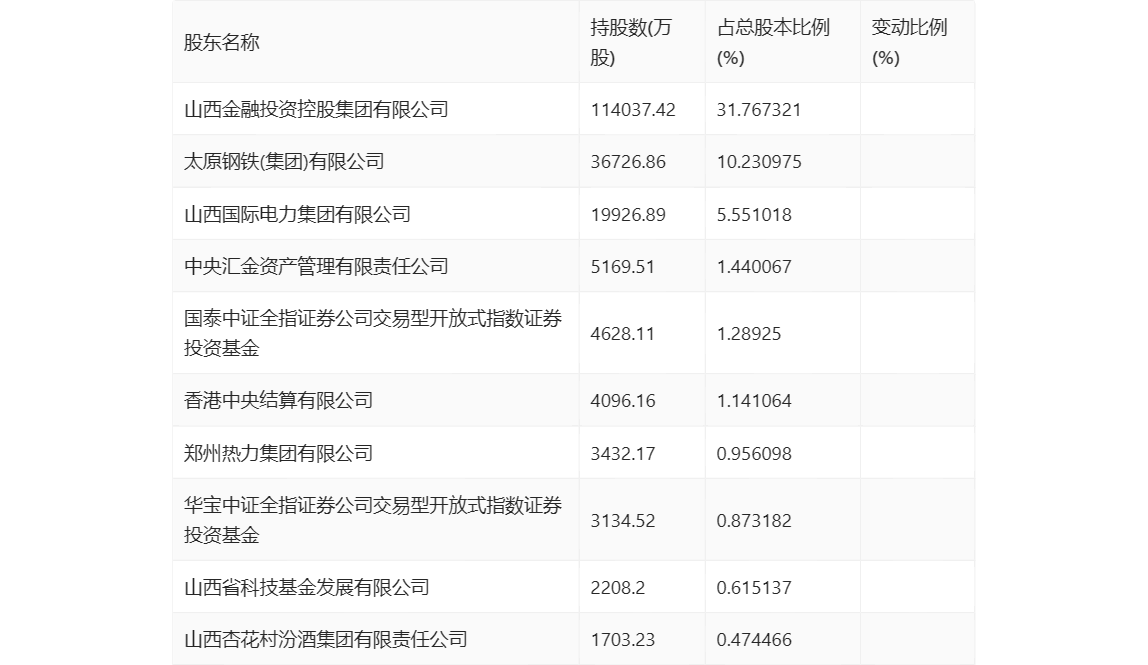Select 中央汇金资产管理有限责任公司 shareholder name
Screen dimensions: 1148x665
click(x=316, y=267)
